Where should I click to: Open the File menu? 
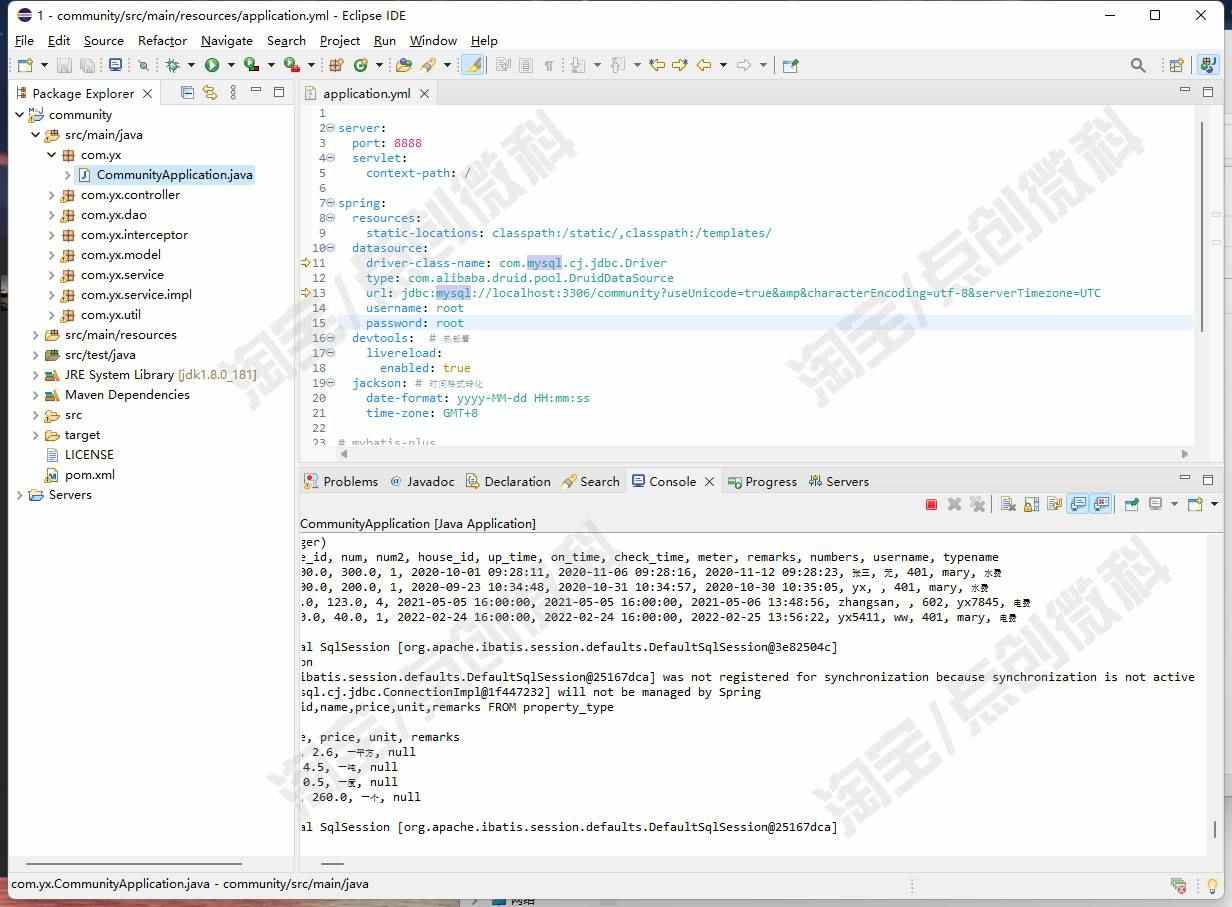[x=24, y=40]
